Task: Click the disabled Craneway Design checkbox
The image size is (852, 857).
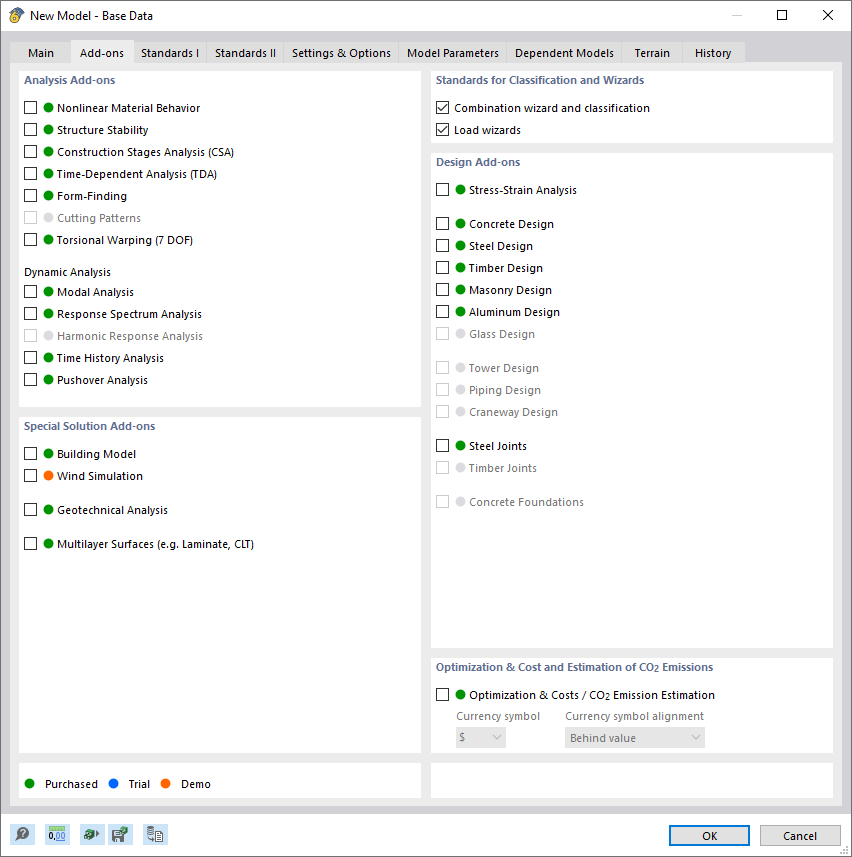Action: [443, 412]
